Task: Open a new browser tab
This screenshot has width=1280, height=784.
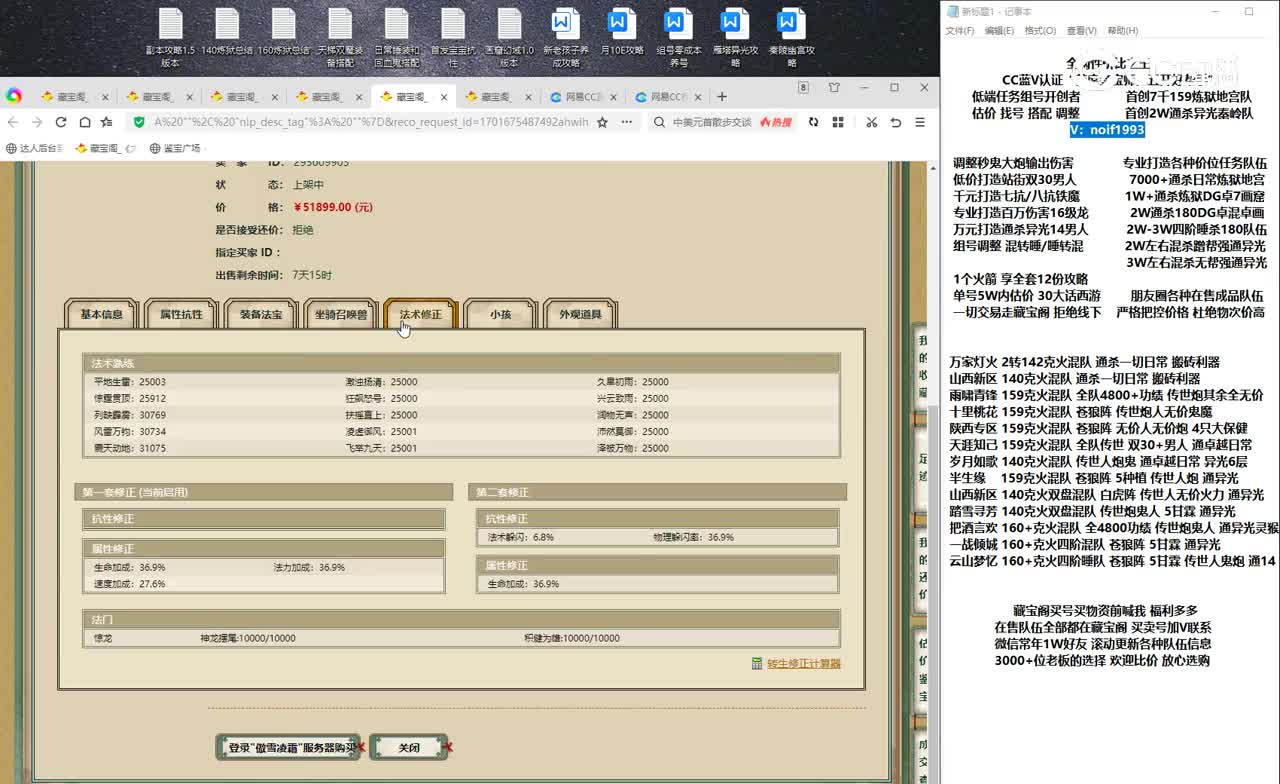Action: 722,97
